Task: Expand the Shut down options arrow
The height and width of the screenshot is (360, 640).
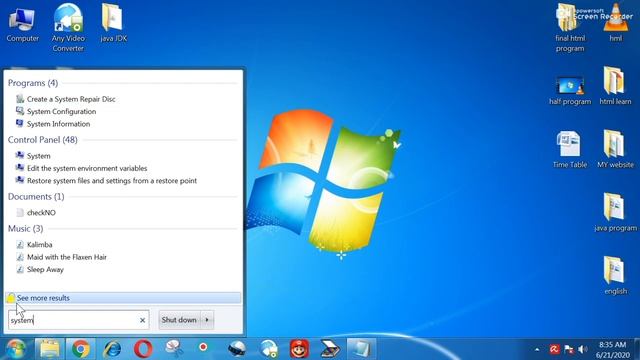Action: [x=207, y=320]
